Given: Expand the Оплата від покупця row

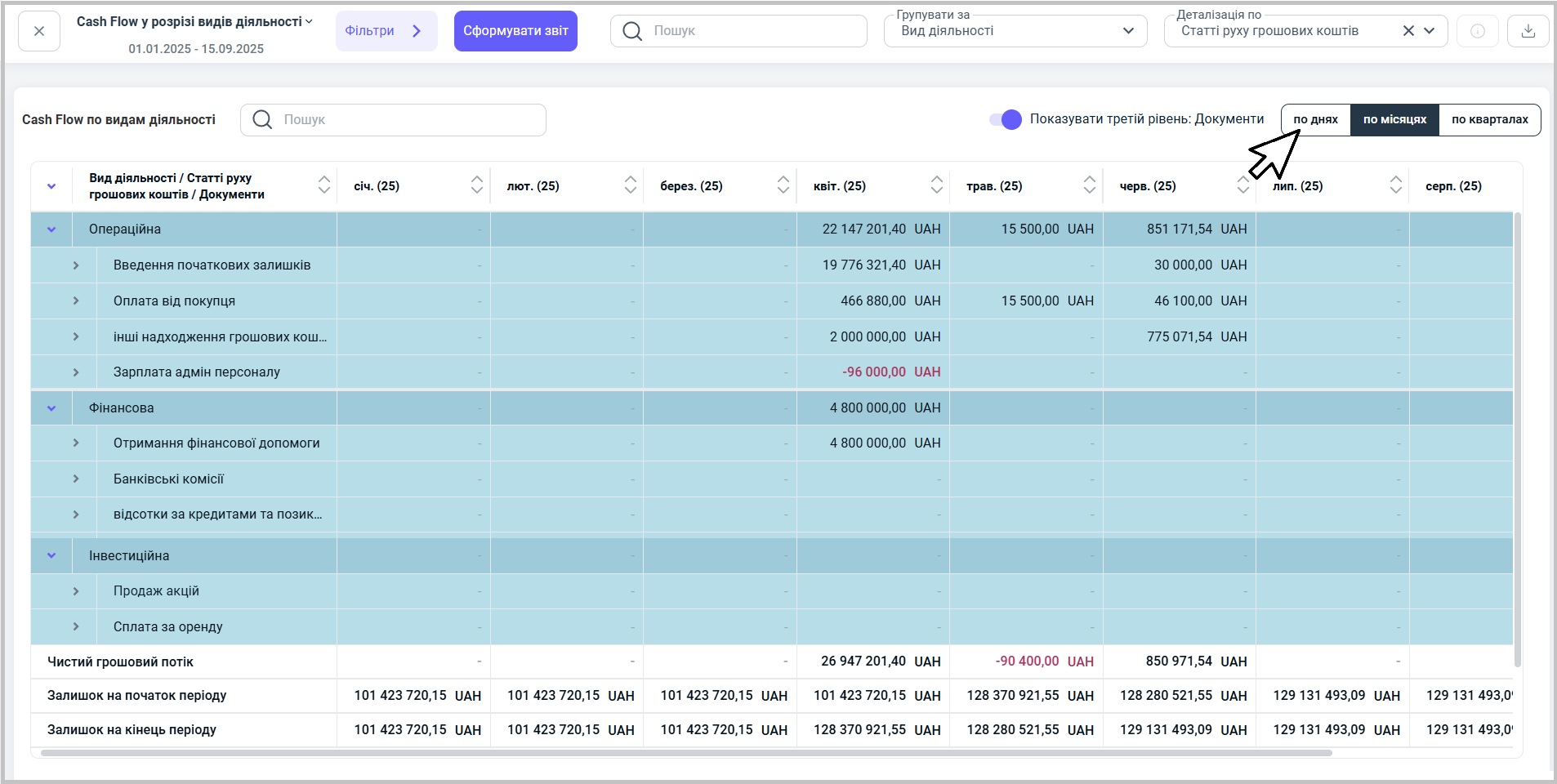Looking at the screenshot, I should [76, 301].
